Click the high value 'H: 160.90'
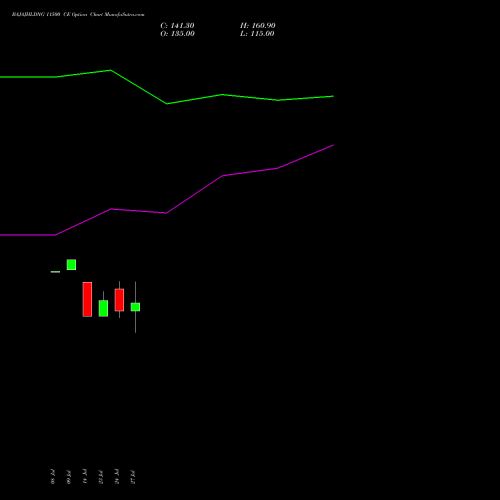The image size is (500, 500). point(258,26)
